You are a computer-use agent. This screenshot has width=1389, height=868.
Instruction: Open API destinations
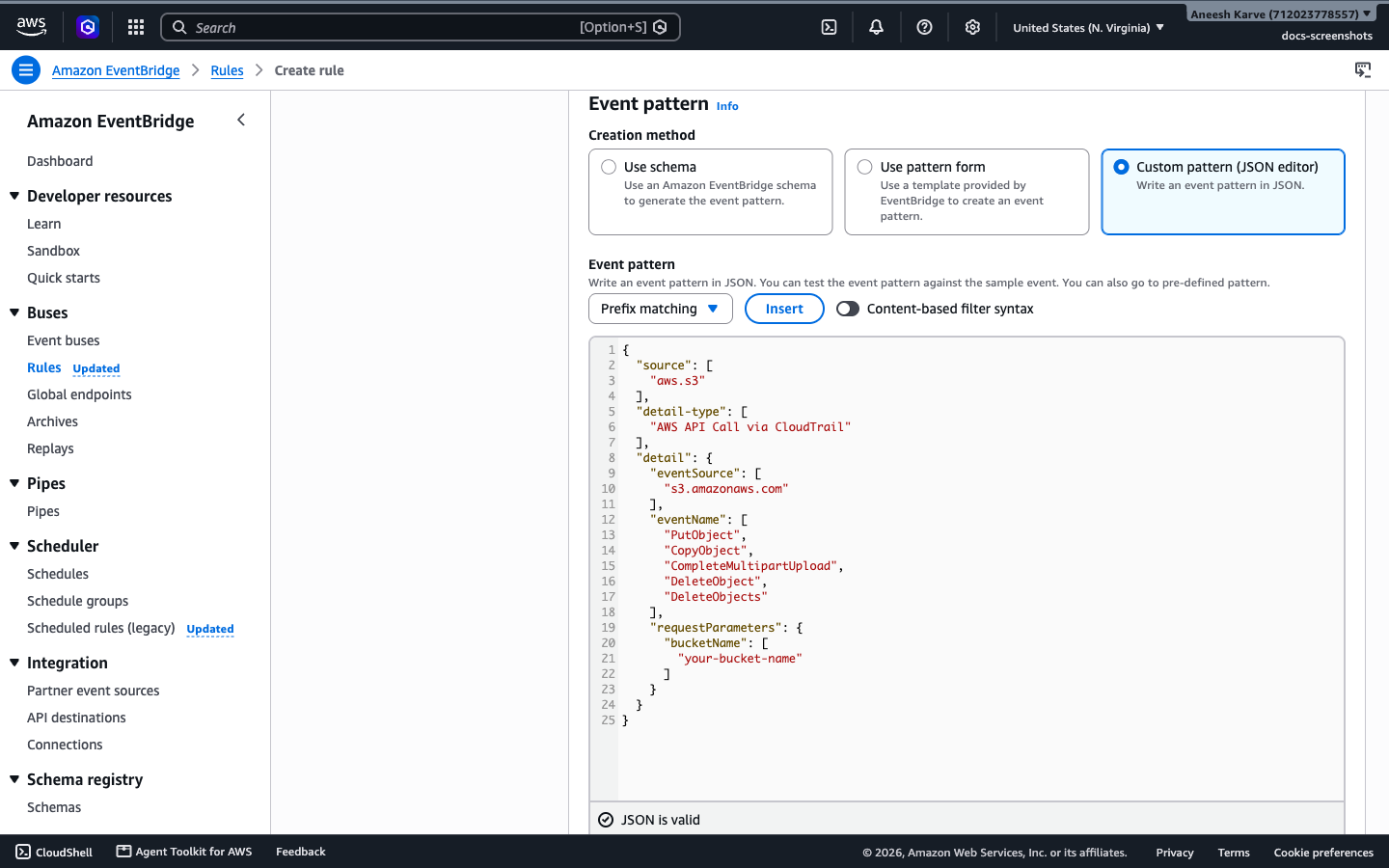click(x=76, y=718)
